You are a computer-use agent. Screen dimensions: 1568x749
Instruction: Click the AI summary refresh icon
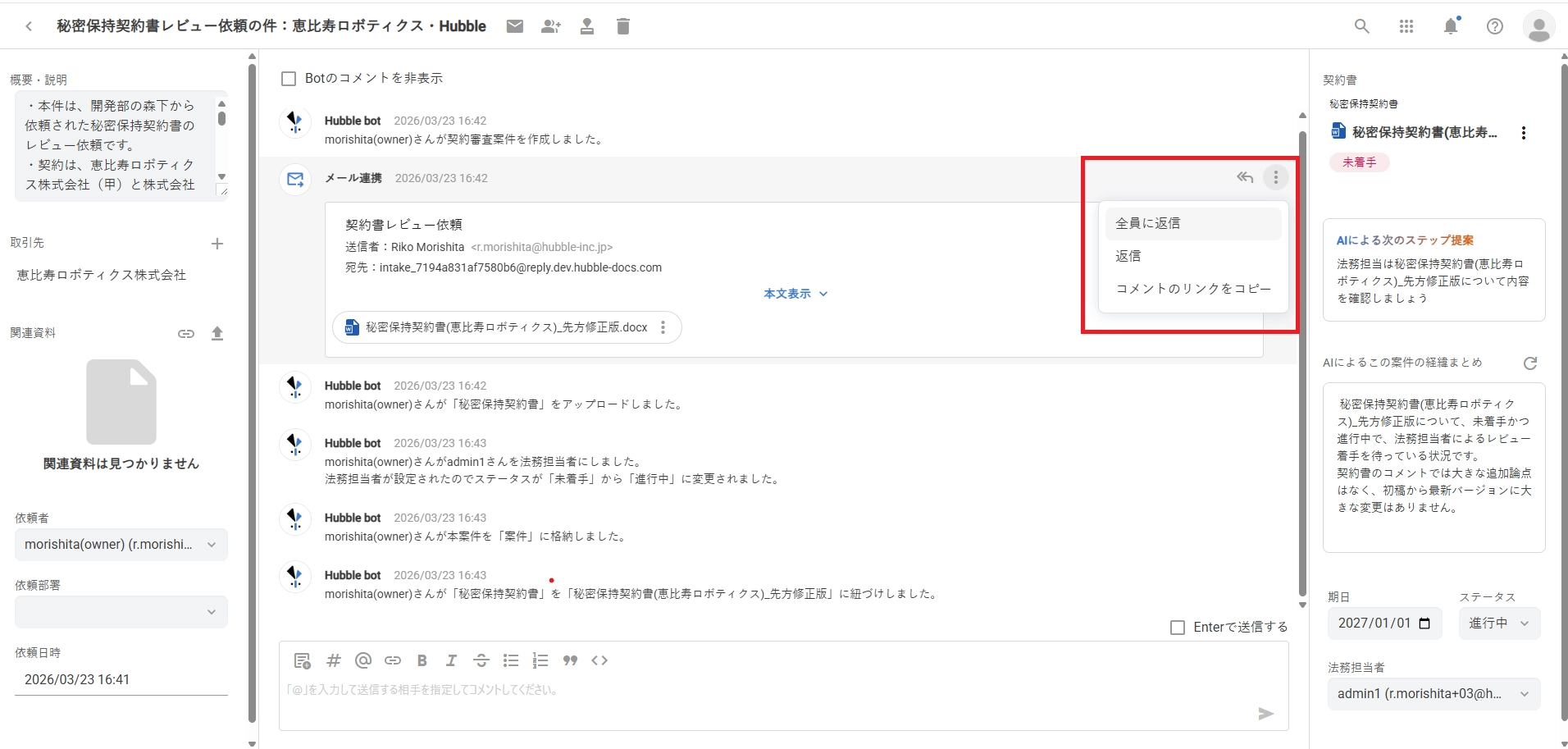click(x=1530, y=363)
